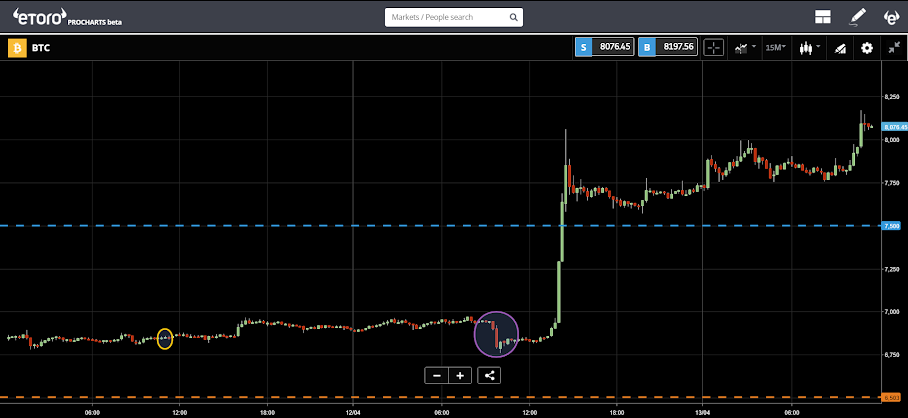The height and width of the screenshot is (418, 908).
Task: Click the Buy button at 8197.56
Action: click(x=668, y=47)
